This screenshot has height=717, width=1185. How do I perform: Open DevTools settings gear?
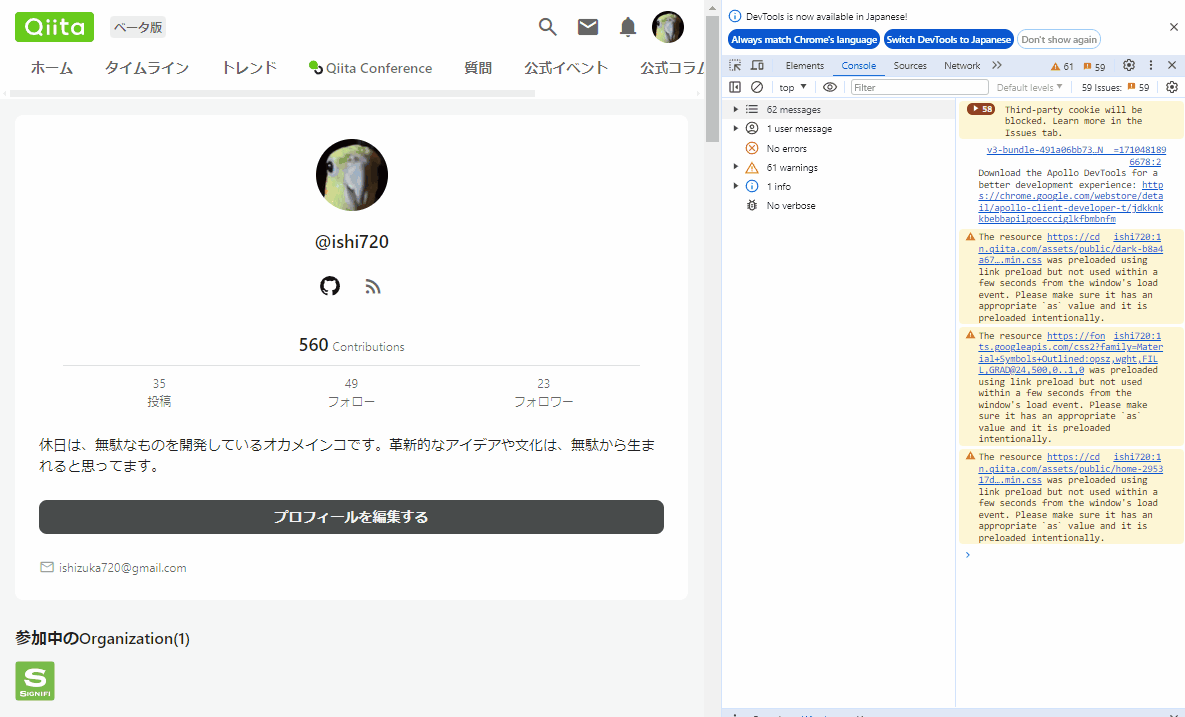tap(1129, 64)
